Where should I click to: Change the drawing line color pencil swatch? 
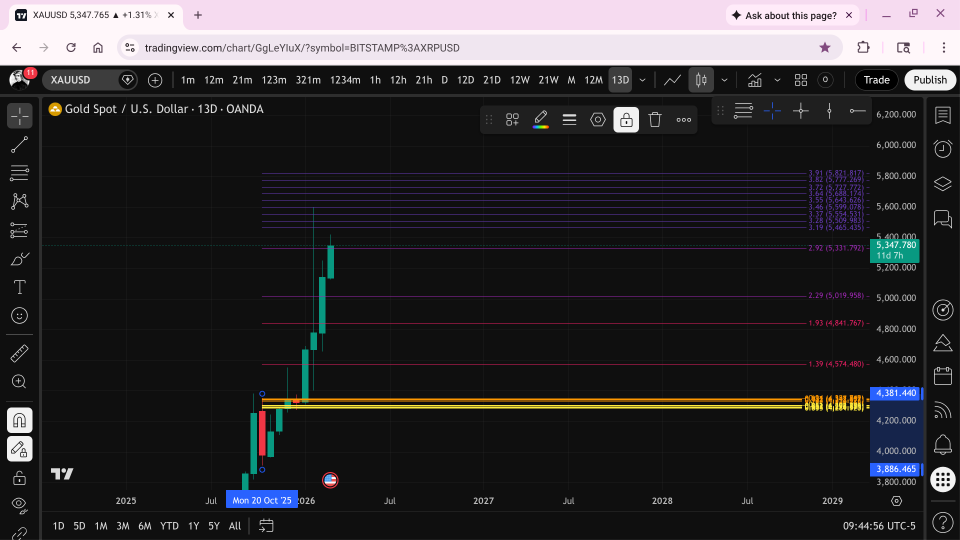pos(541,119)
